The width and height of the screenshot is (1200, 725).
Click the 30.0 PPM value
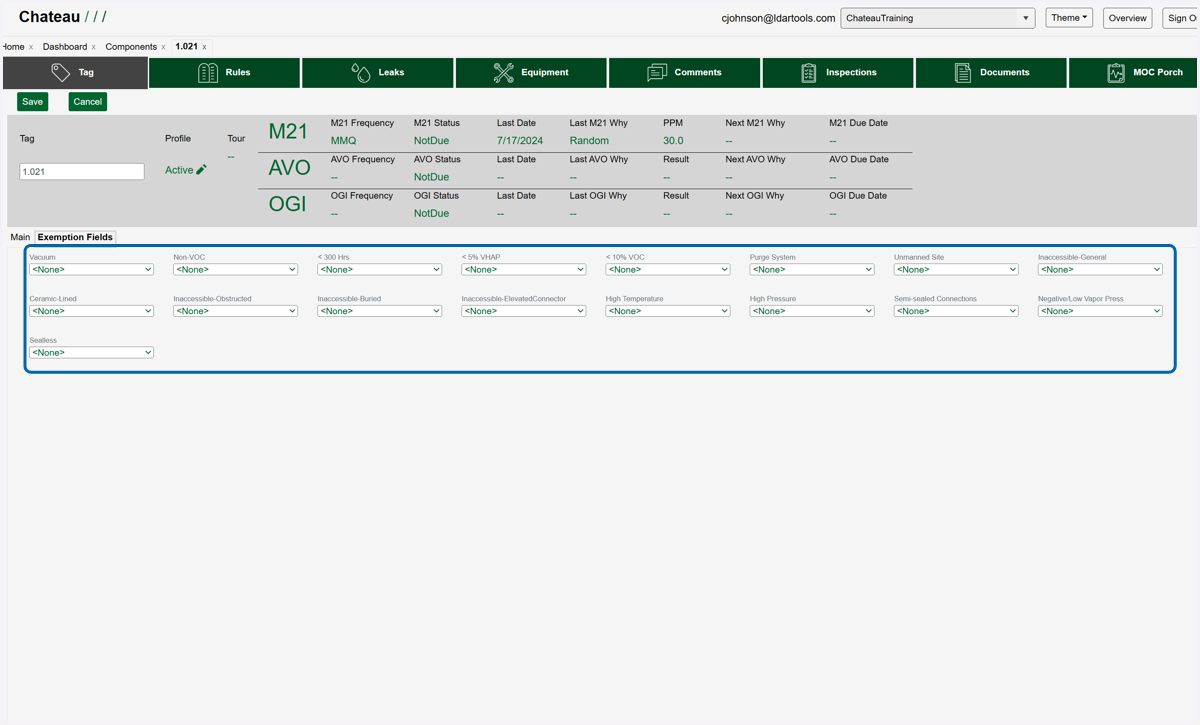673,141
